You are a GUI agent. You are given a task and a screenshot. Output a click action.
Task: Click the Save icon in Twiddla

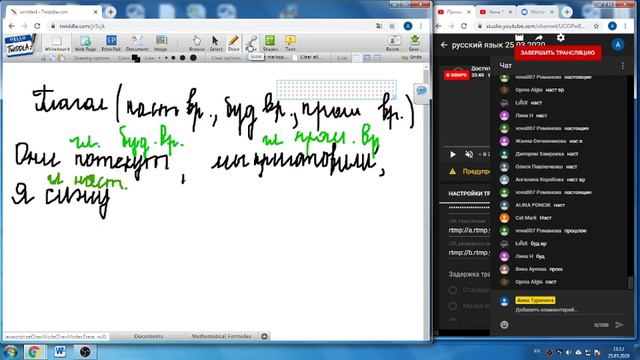tap(414, 43)
